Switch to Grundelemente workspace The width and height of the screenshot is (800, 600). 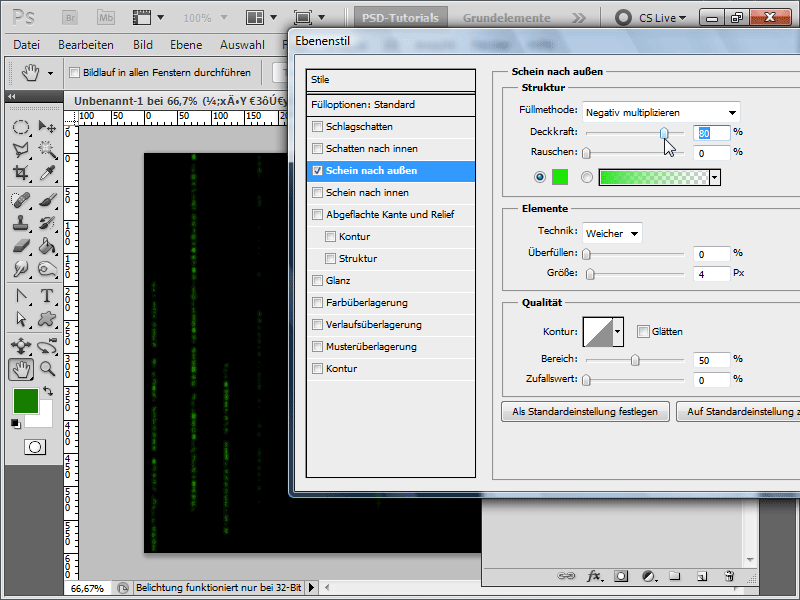507,18
